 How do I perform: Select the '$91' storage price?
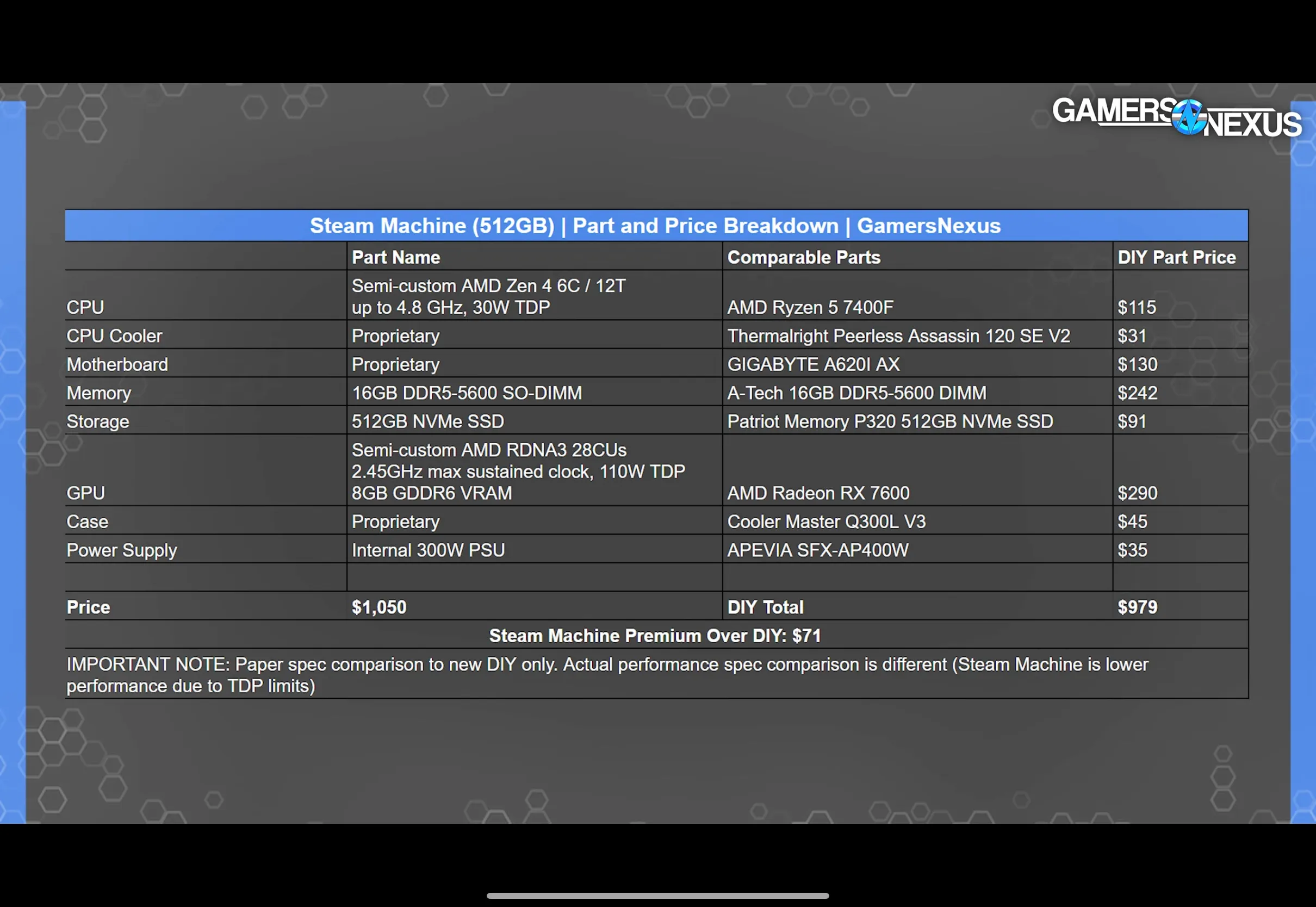pos(1132,421)
